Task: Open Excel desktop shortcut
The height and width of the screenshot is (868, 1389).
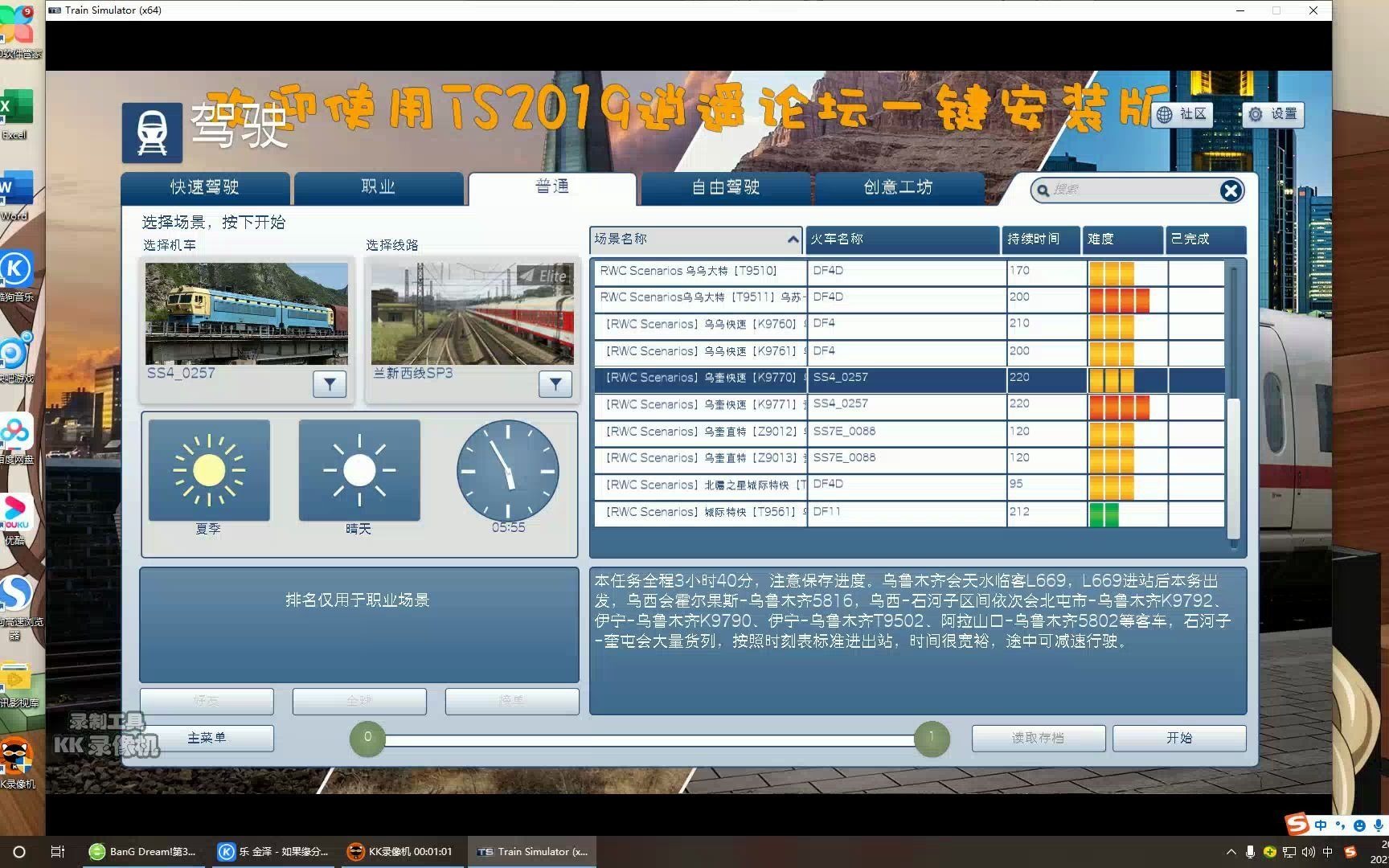Action: 16,114
